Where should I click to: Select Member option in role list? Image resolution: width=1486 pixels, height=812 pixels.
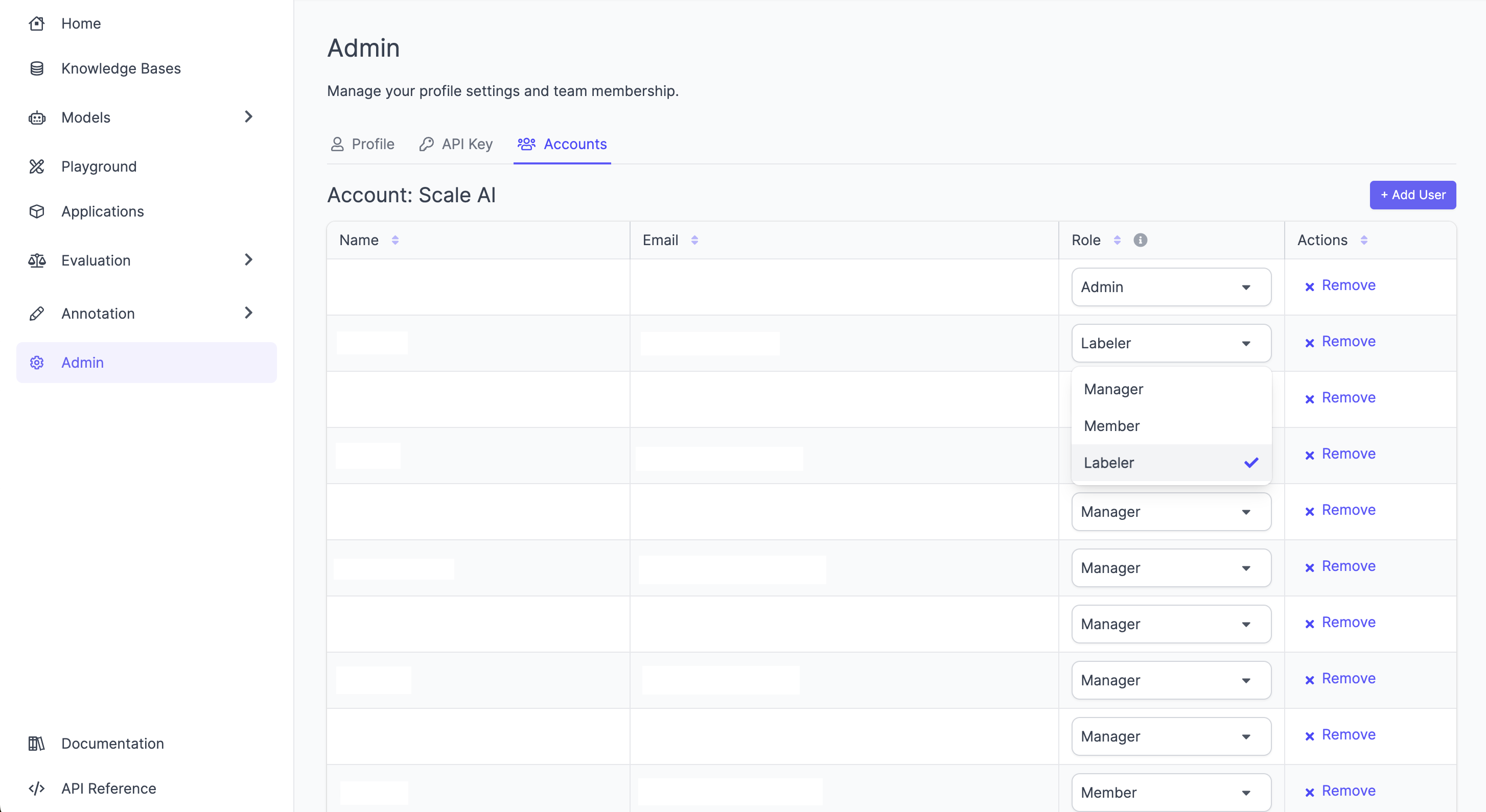tap(1111, 426)
